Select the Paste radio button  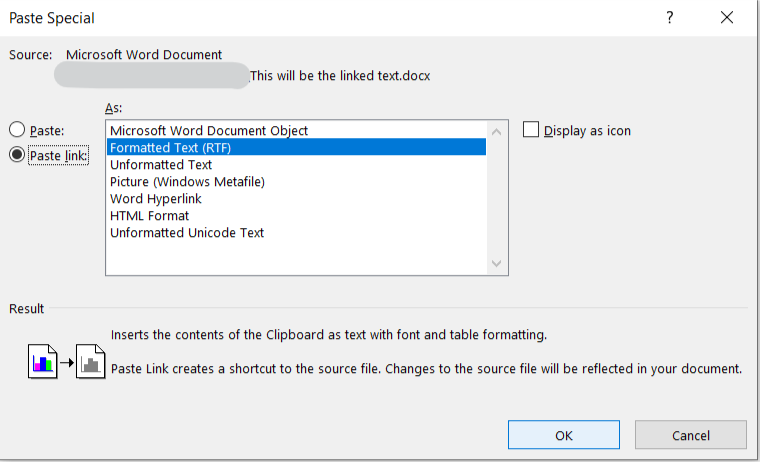pyautogui.click(x=17, y=130)
